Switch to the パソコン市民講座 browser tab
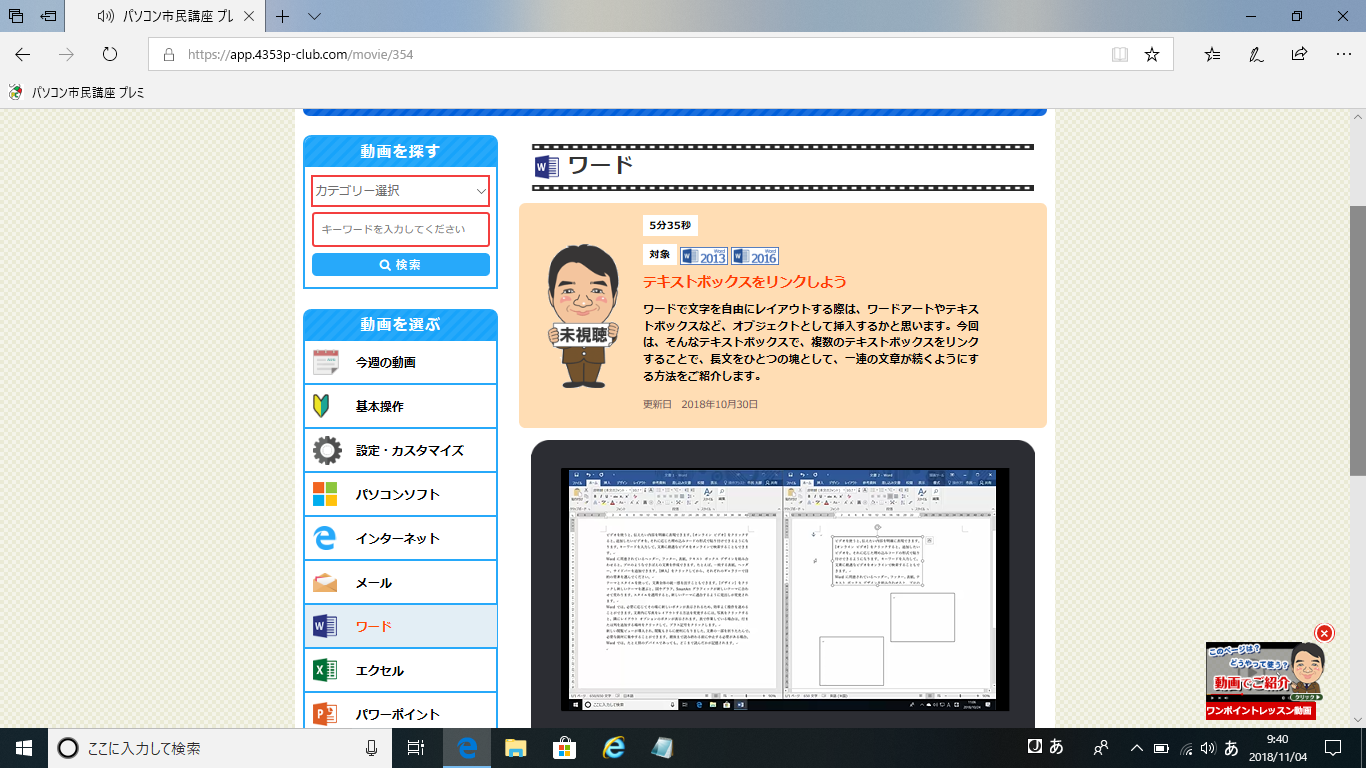Viewport: 1366px width, 768px height. (x=170, y=17)
